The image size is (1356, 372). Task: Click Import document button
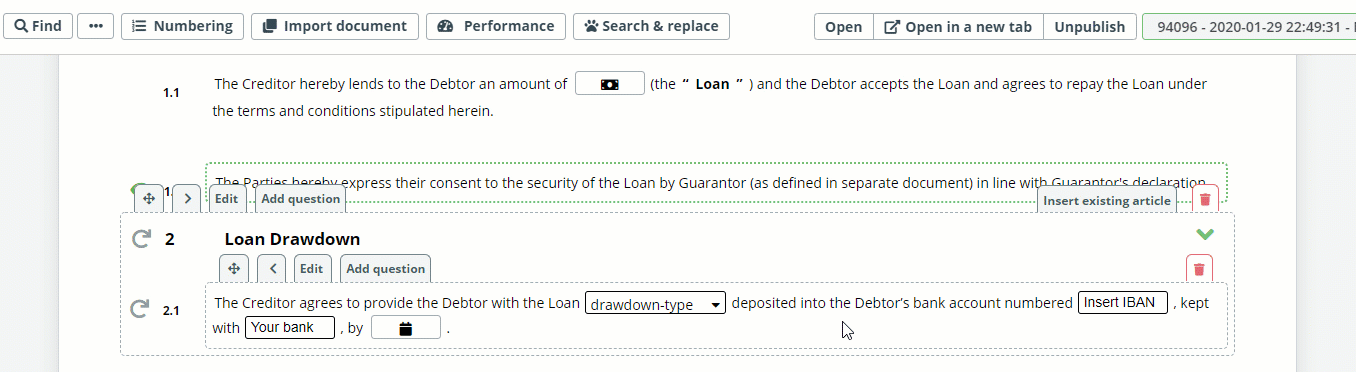(335, 26)
